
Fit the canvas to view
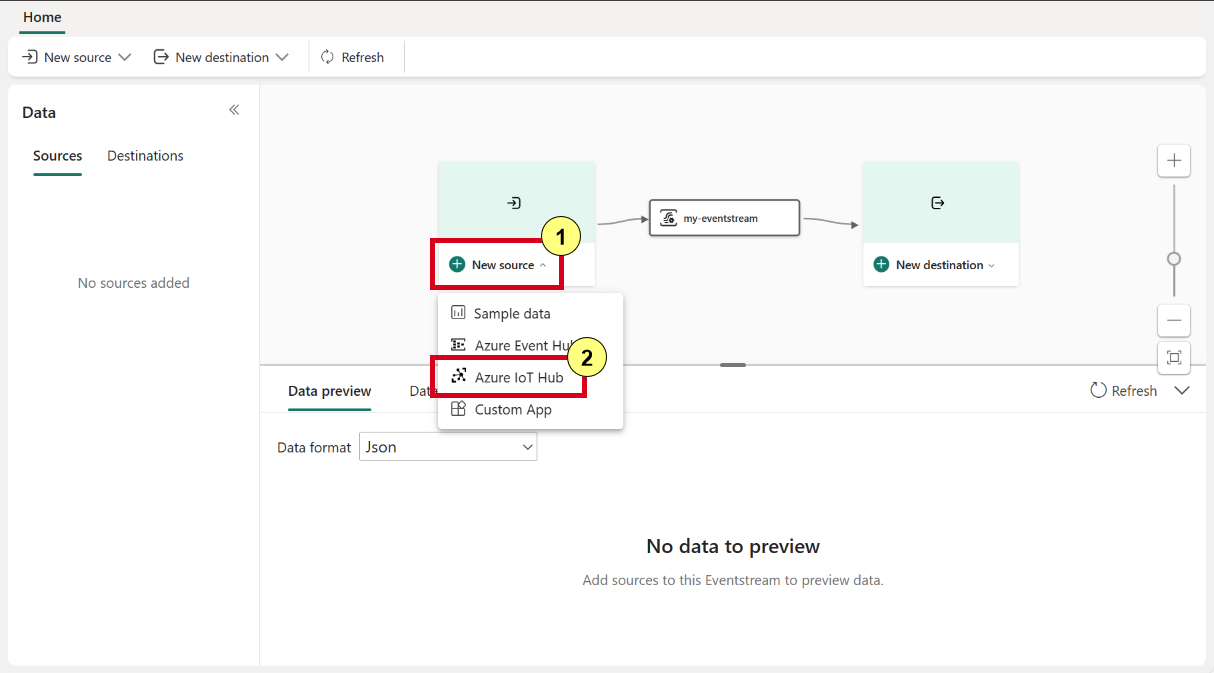click(1174, 357)
